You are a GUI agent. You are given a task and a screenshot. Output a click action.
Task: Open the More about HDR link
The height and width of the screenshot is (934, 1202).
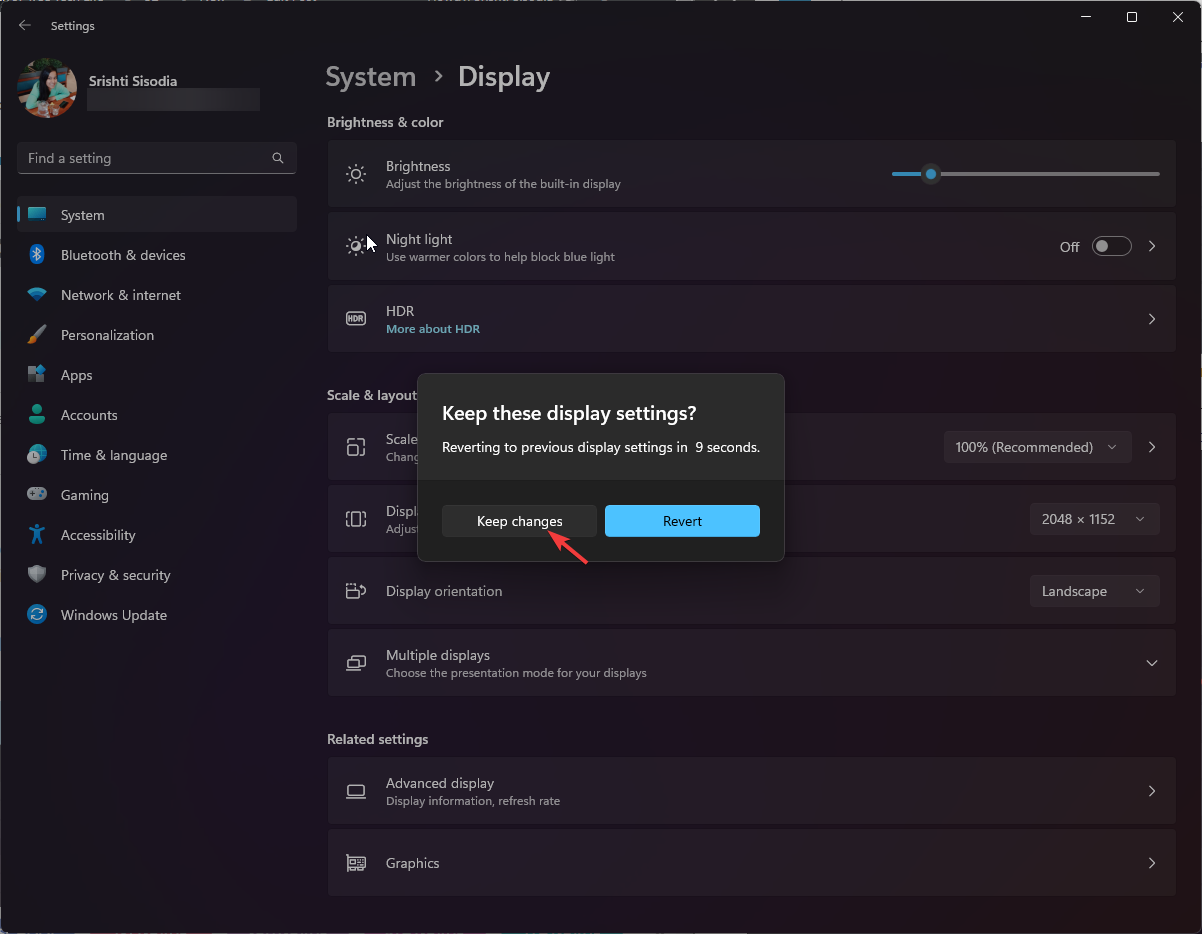point(433,328)
